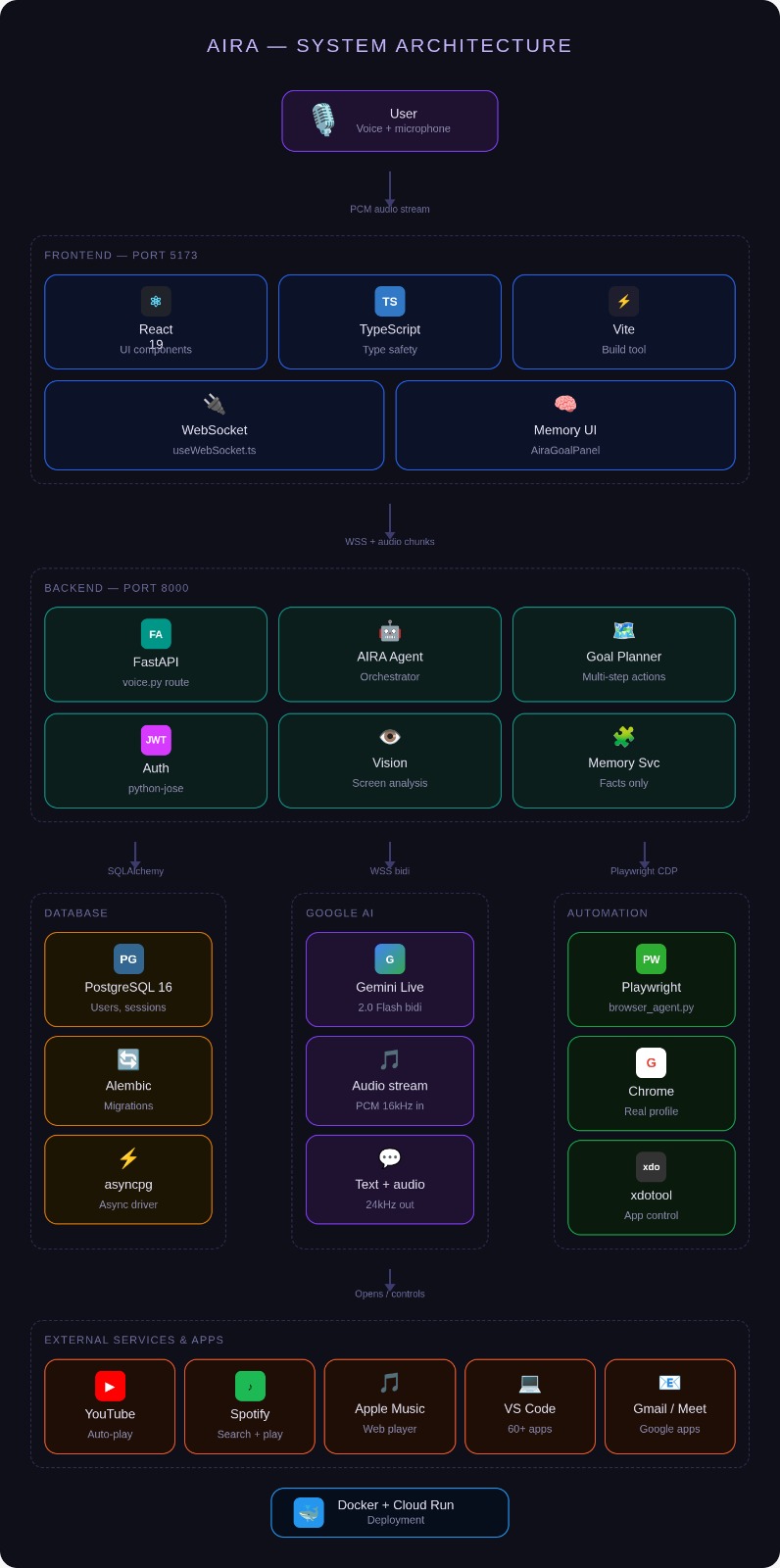
Task: Click the 'FRONTEND — PORT 5173' heading
Action: click(122, 255)
